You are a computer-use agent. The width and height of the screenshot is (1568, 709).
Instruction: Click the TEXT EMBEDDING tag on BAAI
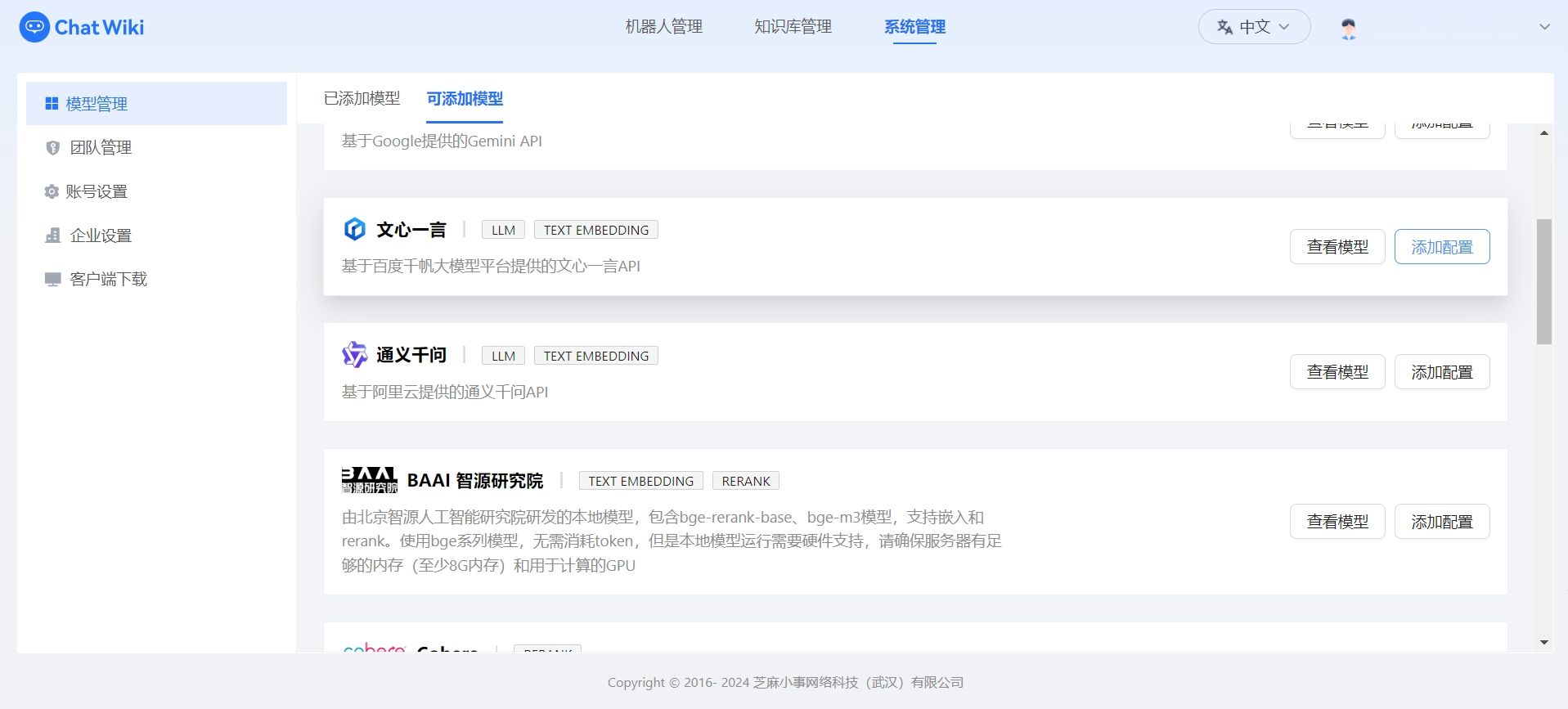641,481
